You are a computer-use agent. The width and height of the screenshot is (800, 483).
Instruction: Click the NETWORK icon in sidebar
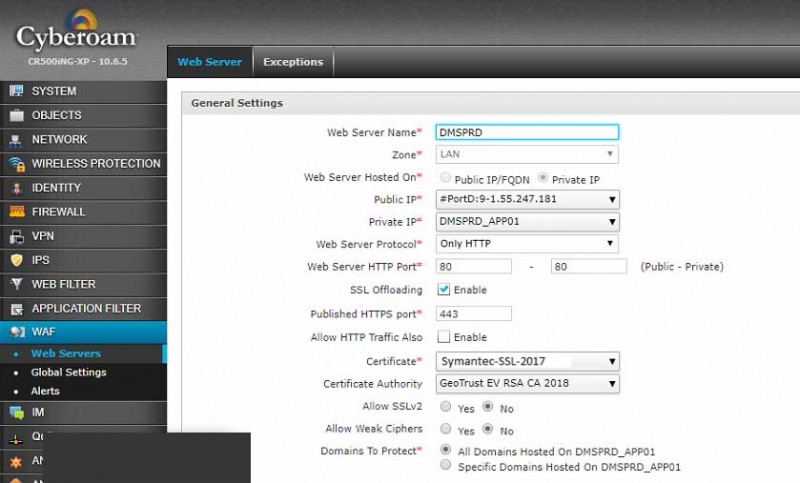pos(16,139)
